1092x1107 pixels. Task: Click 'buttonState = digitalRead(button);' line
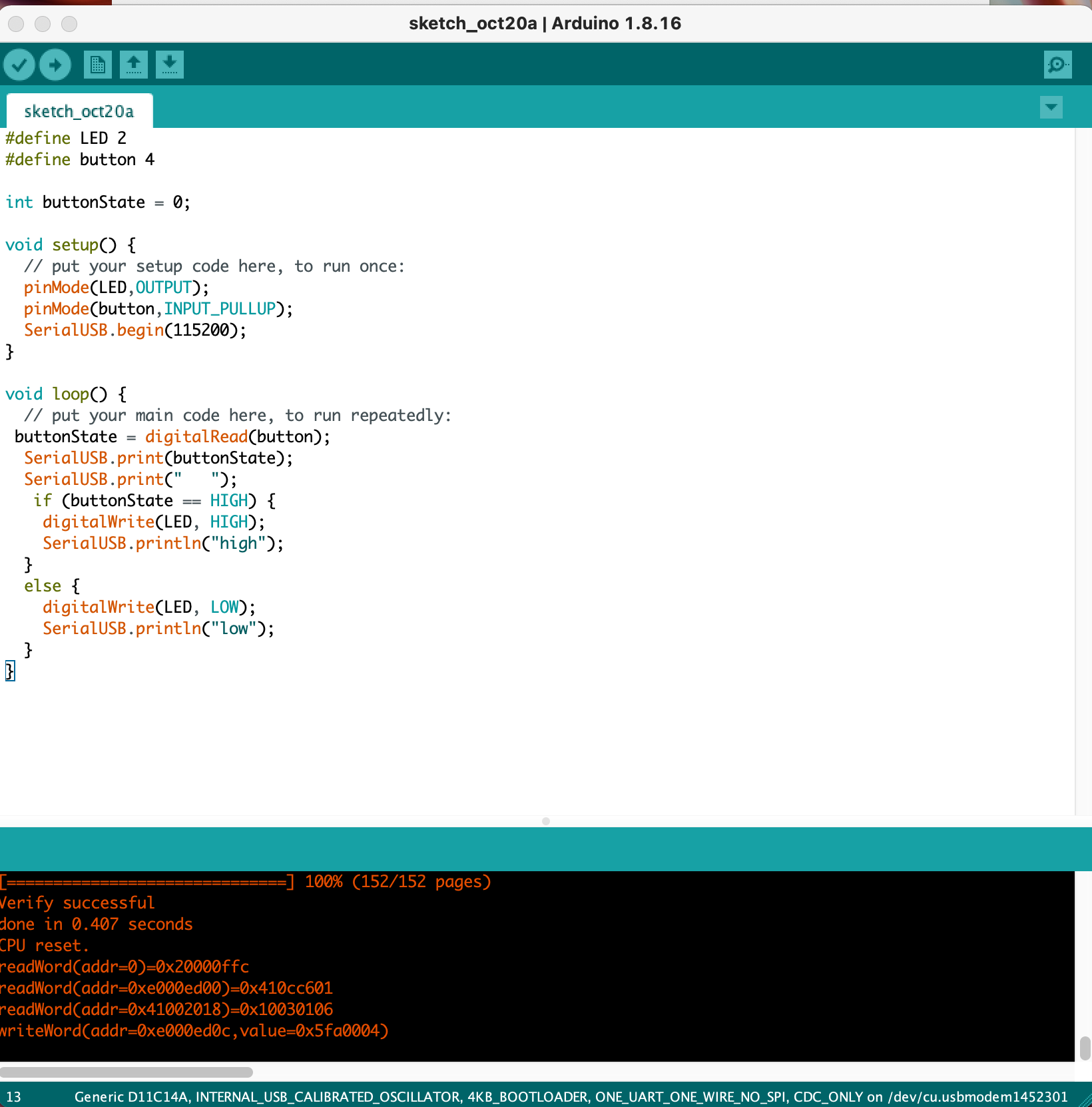tap(172, 436)
